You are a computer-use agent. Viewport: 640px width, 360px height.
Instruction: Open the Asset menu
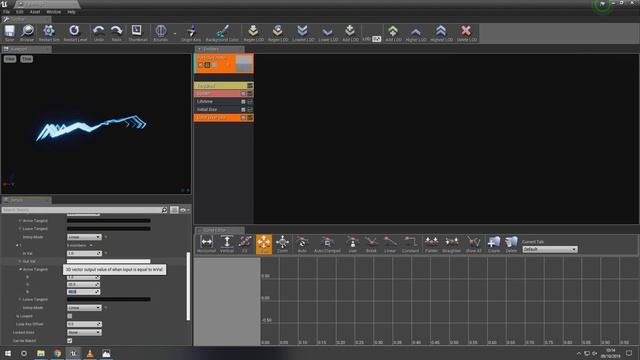click(x=35, y=12)
